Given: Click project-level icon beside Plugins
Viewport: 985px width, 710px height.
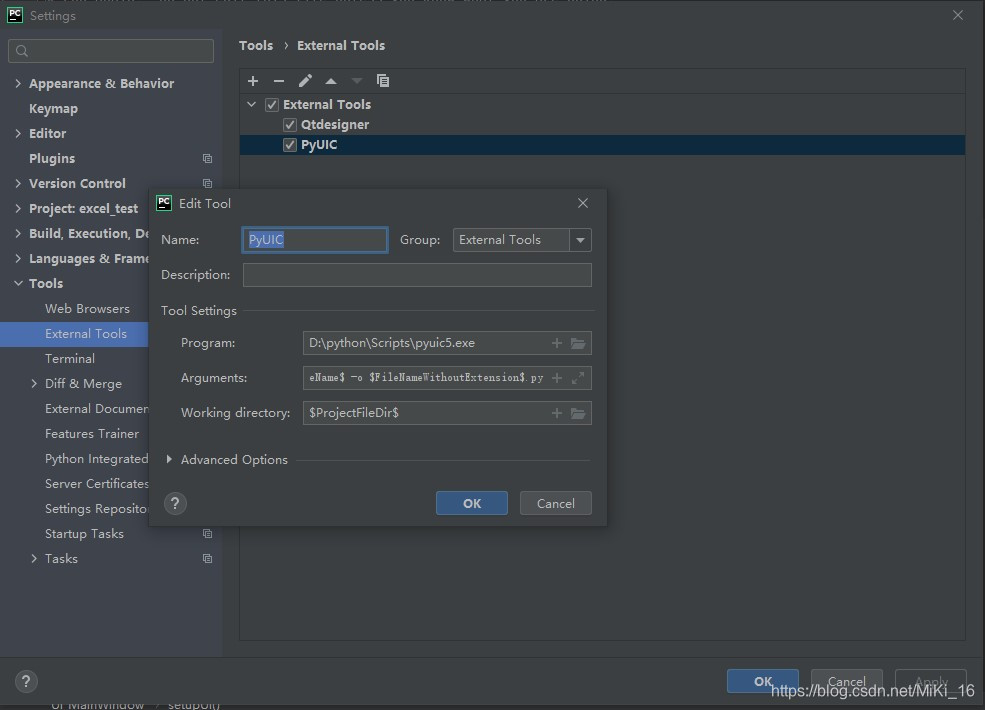Looking at the screenshot, I should pyautogui.click(x=207, y=158).
